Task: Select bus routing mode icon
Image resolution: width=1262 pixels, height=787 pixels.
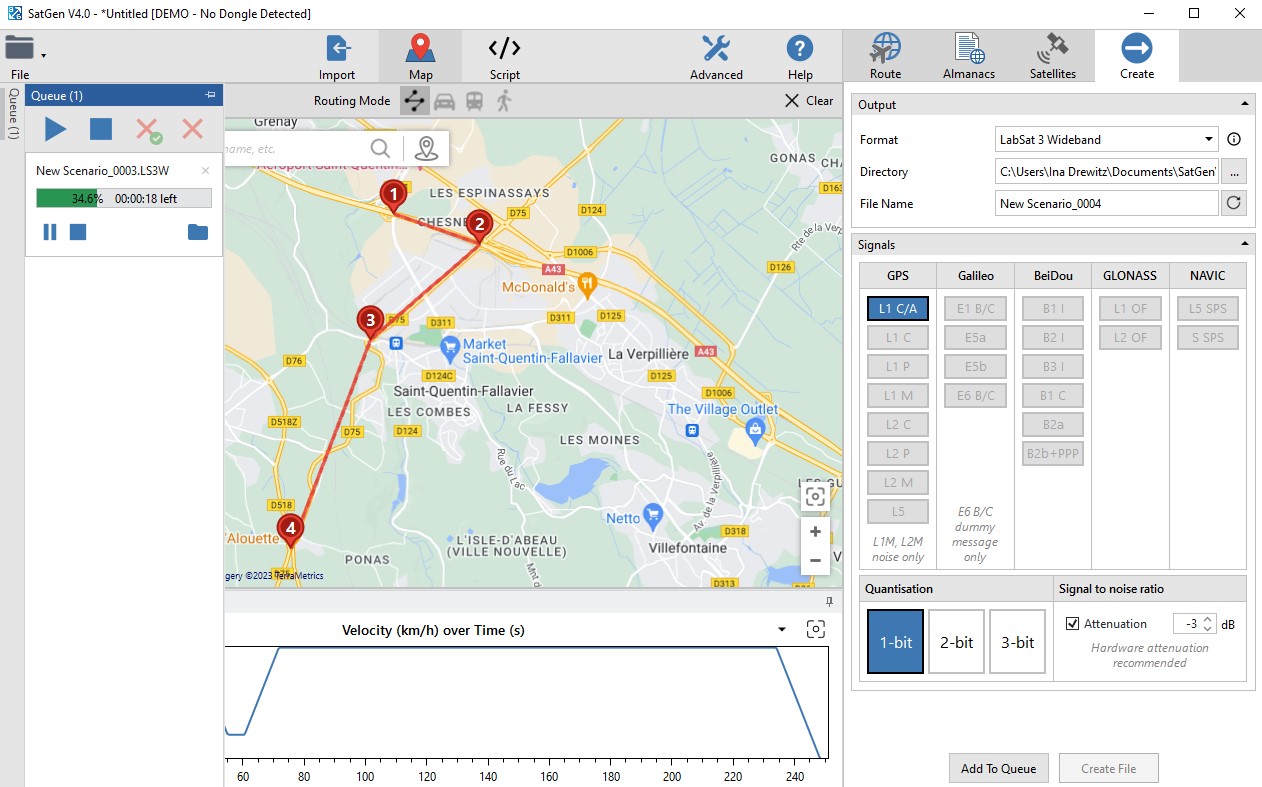Action: 474,101
